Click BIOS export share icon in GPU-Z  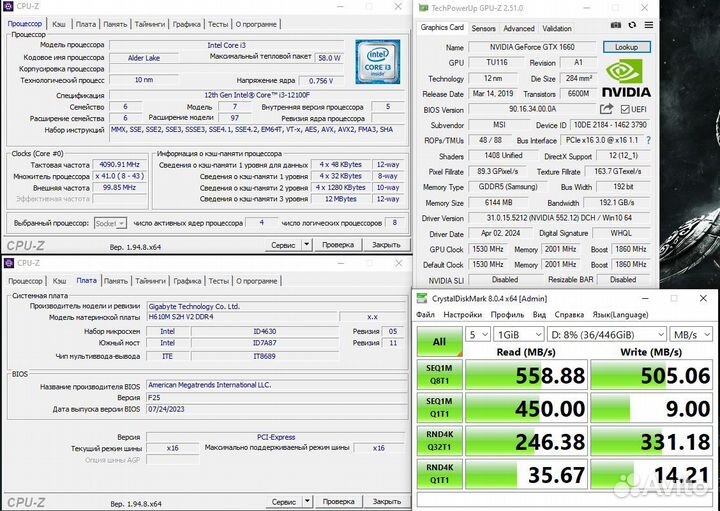[x=606, y=109]
